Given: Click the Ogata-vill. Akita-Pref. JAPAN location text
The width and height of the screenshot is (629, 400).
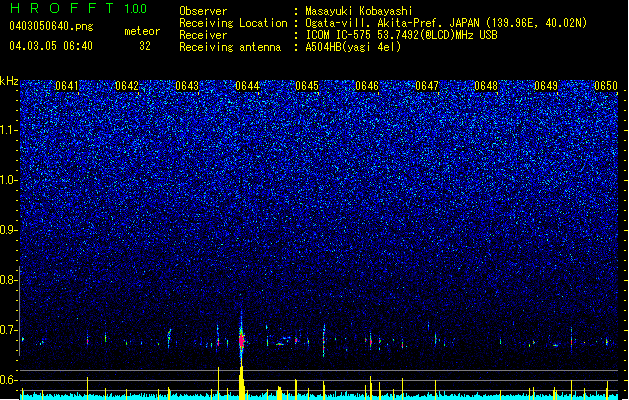Looking at the screenshot, I should 446,23.
